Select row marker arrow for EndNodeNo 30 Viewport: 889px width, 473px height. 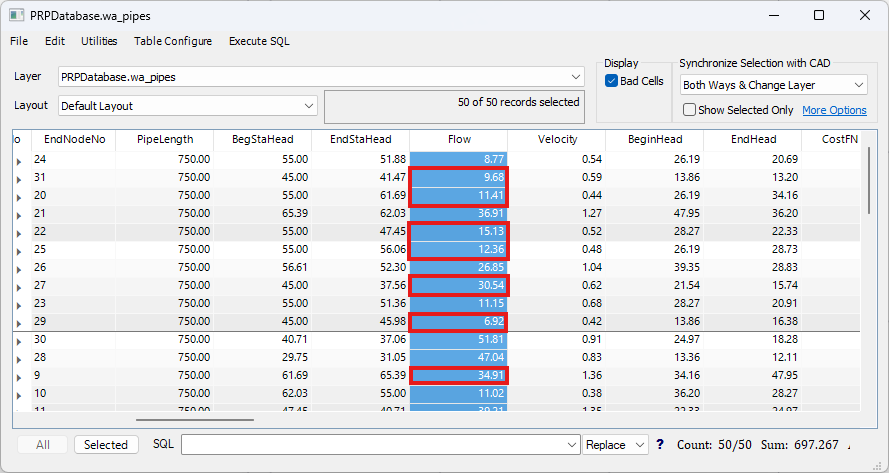coord(19,342)
